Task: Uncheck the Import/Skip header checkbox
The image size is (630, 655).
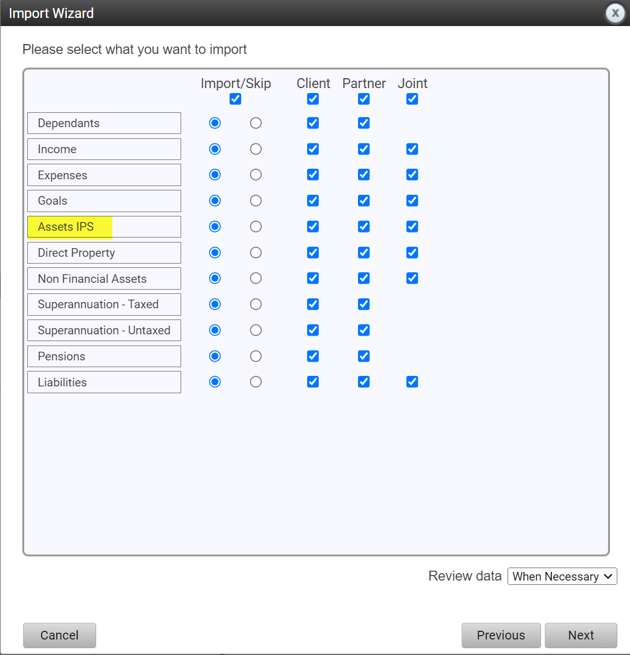Action: coord(235,99)
